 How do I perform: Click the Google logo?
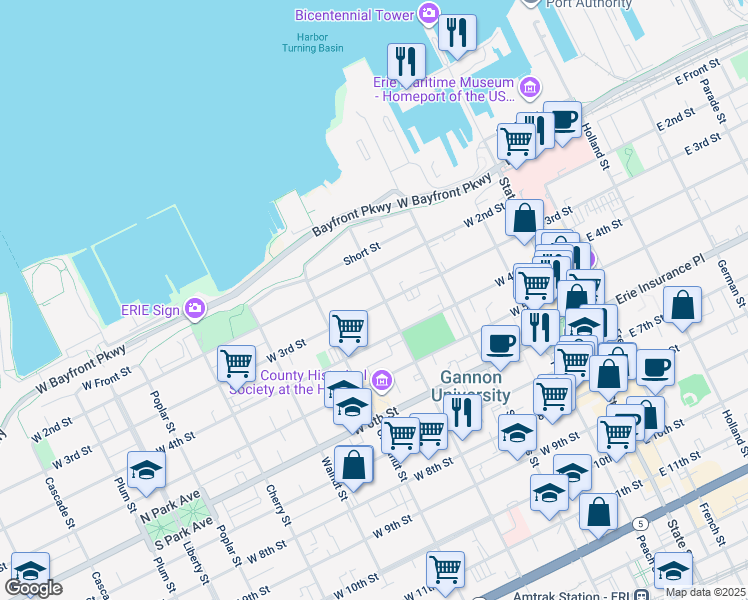[33, 588]
